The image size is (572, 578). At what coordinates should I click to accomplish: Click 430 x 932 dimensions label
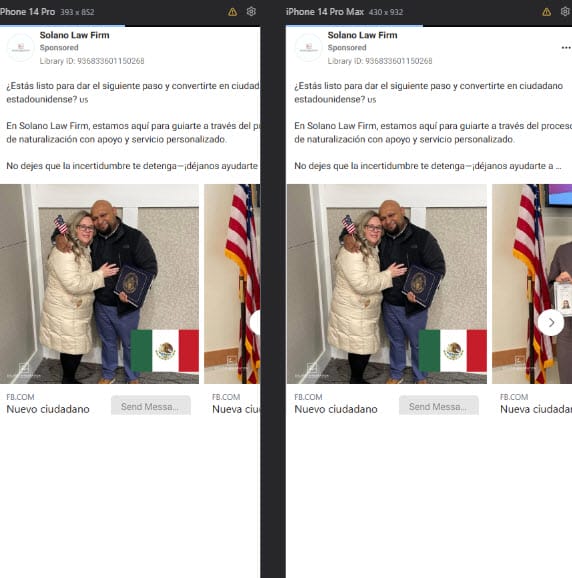386,13
